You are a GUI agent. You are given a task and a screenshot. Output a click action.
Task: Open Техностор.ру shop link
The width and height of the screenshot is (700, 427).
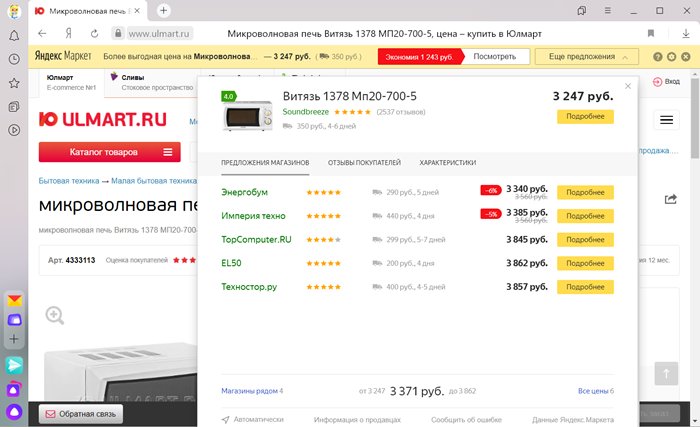point(249,287)
